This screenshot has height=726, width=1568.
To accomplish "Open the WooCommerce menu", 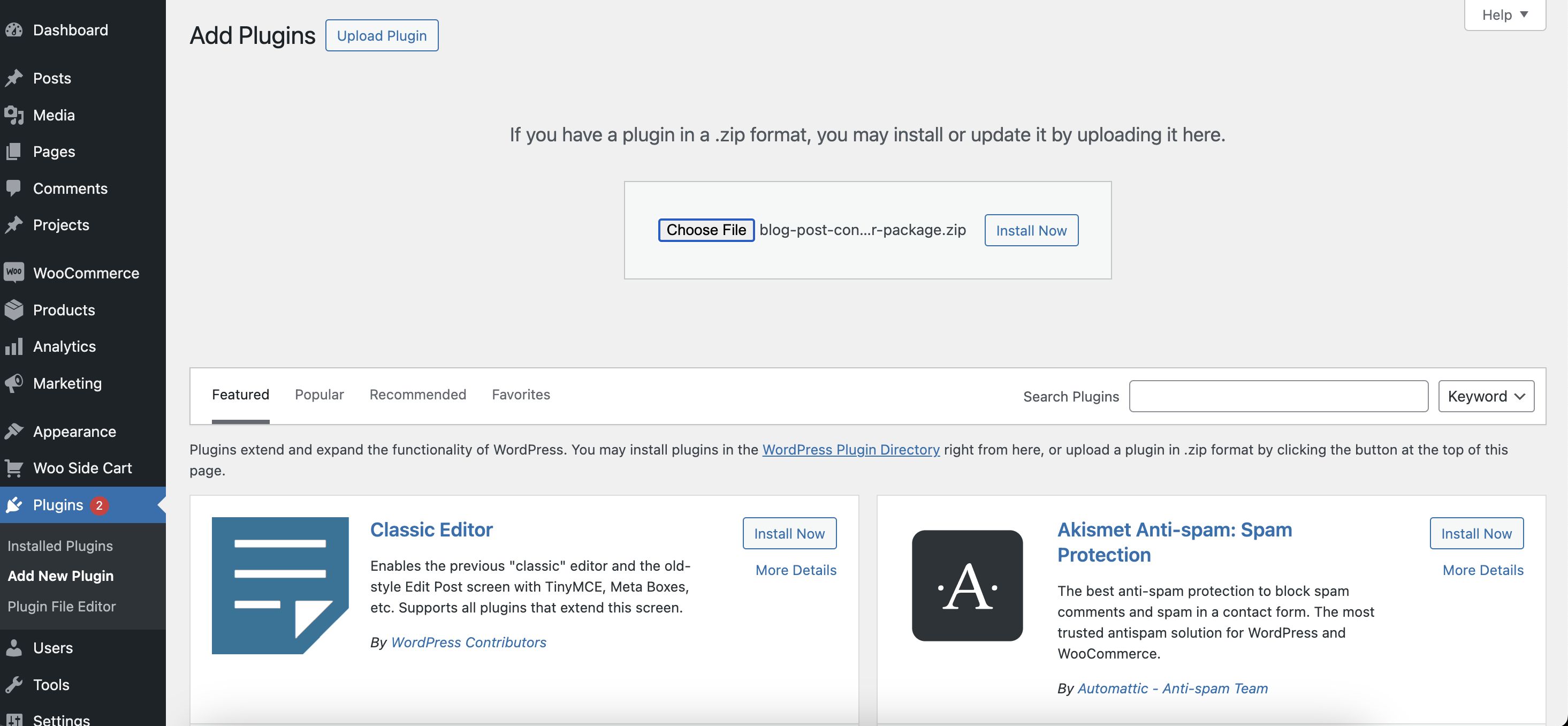I will pos(83,273).
